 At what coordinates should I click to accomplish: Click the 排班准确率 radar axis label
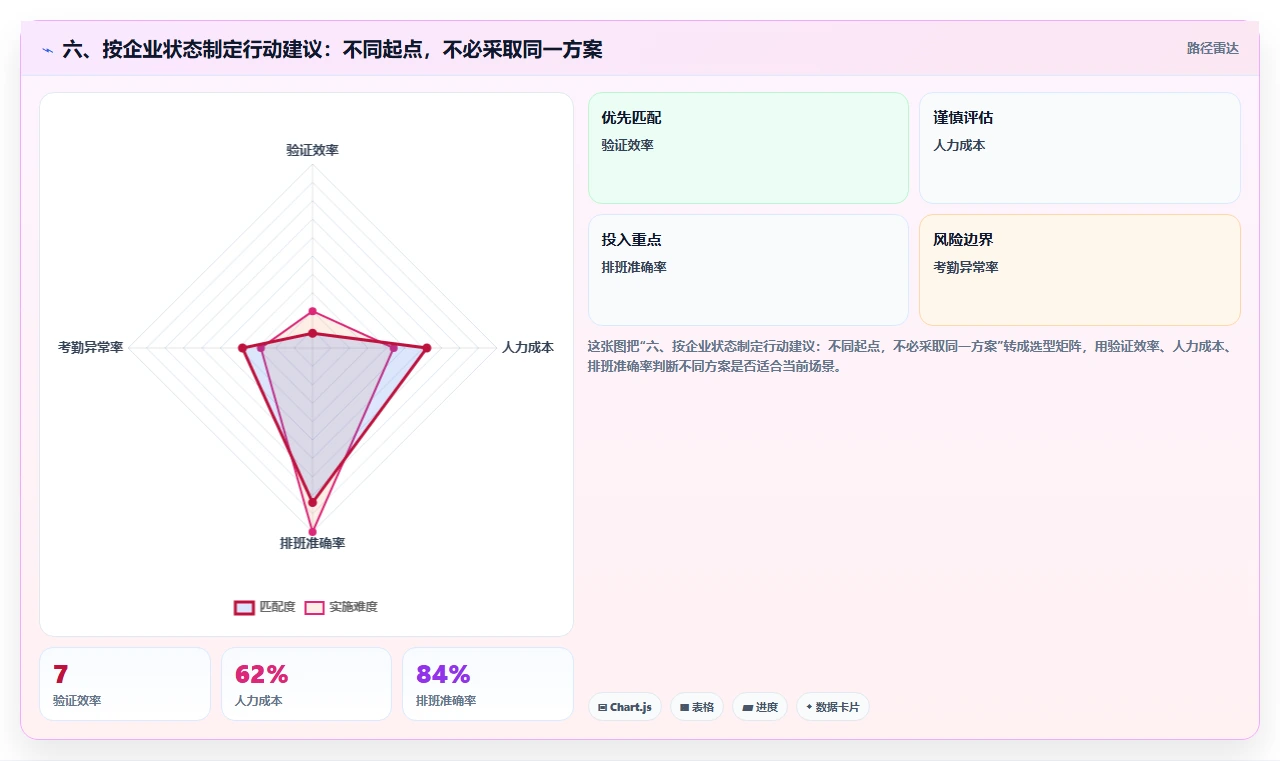tap(312, 543)
